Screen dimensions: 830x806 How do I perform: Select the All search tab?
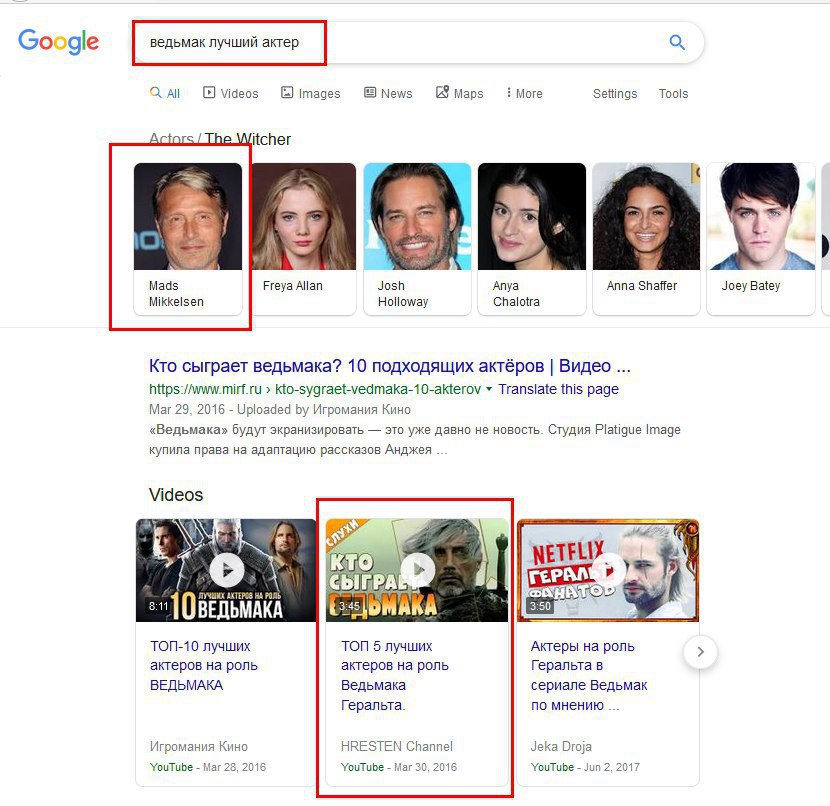(x=165, y=93)
